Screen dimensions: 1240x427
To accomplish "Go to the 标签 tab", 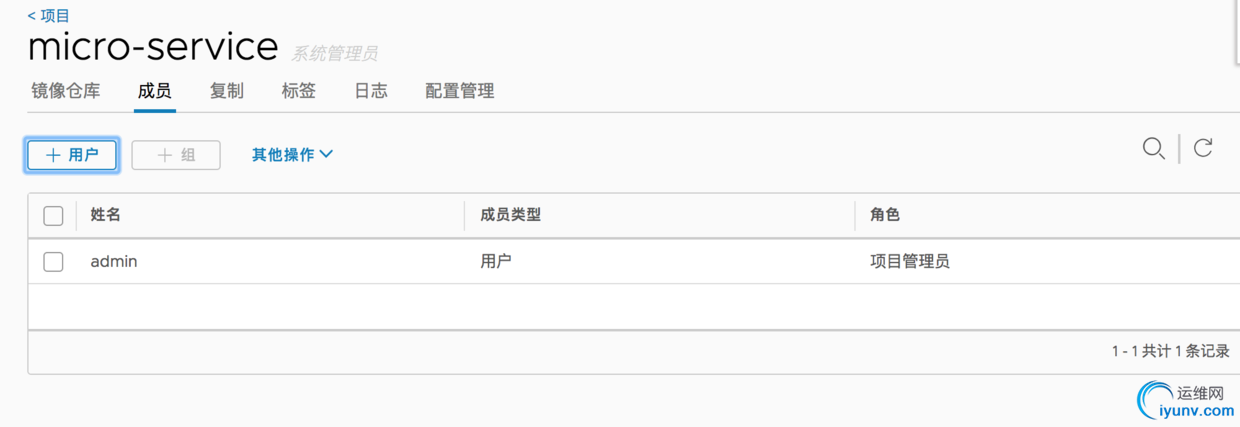I will click(x=299, y=91).
